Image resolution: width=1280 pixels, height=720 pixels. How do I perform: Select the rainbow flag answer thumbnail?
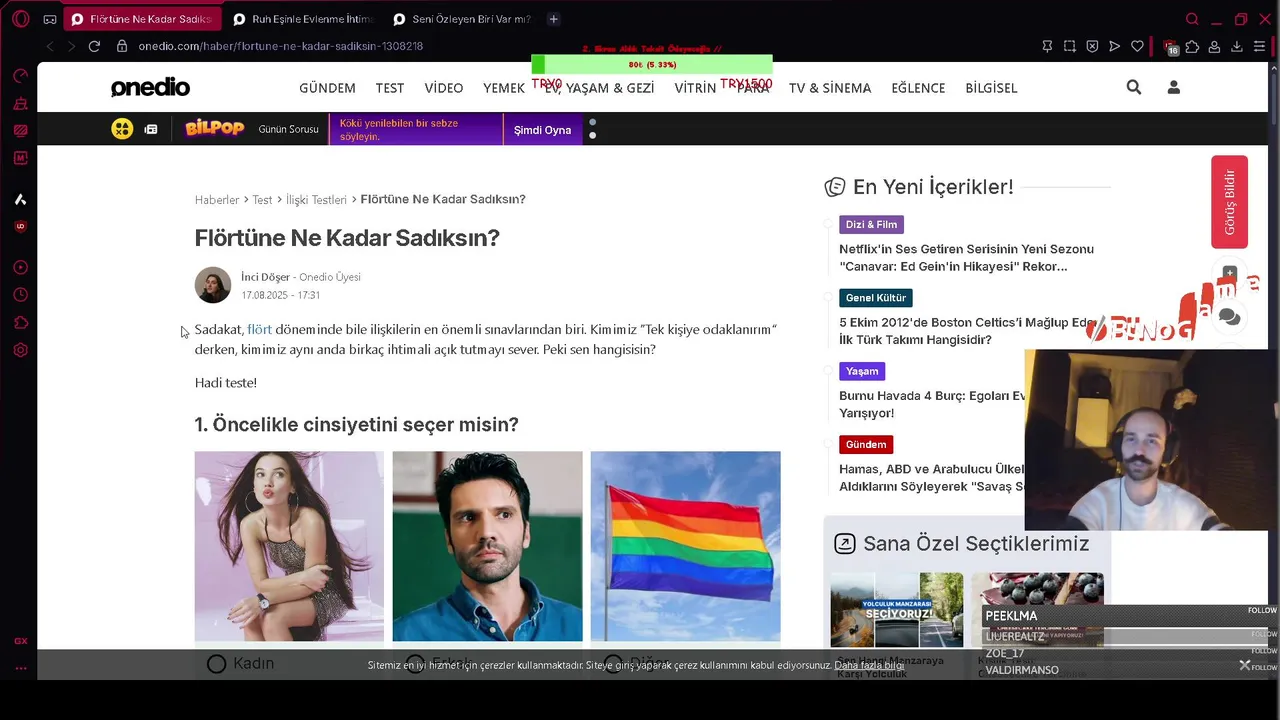click(685, 546)
